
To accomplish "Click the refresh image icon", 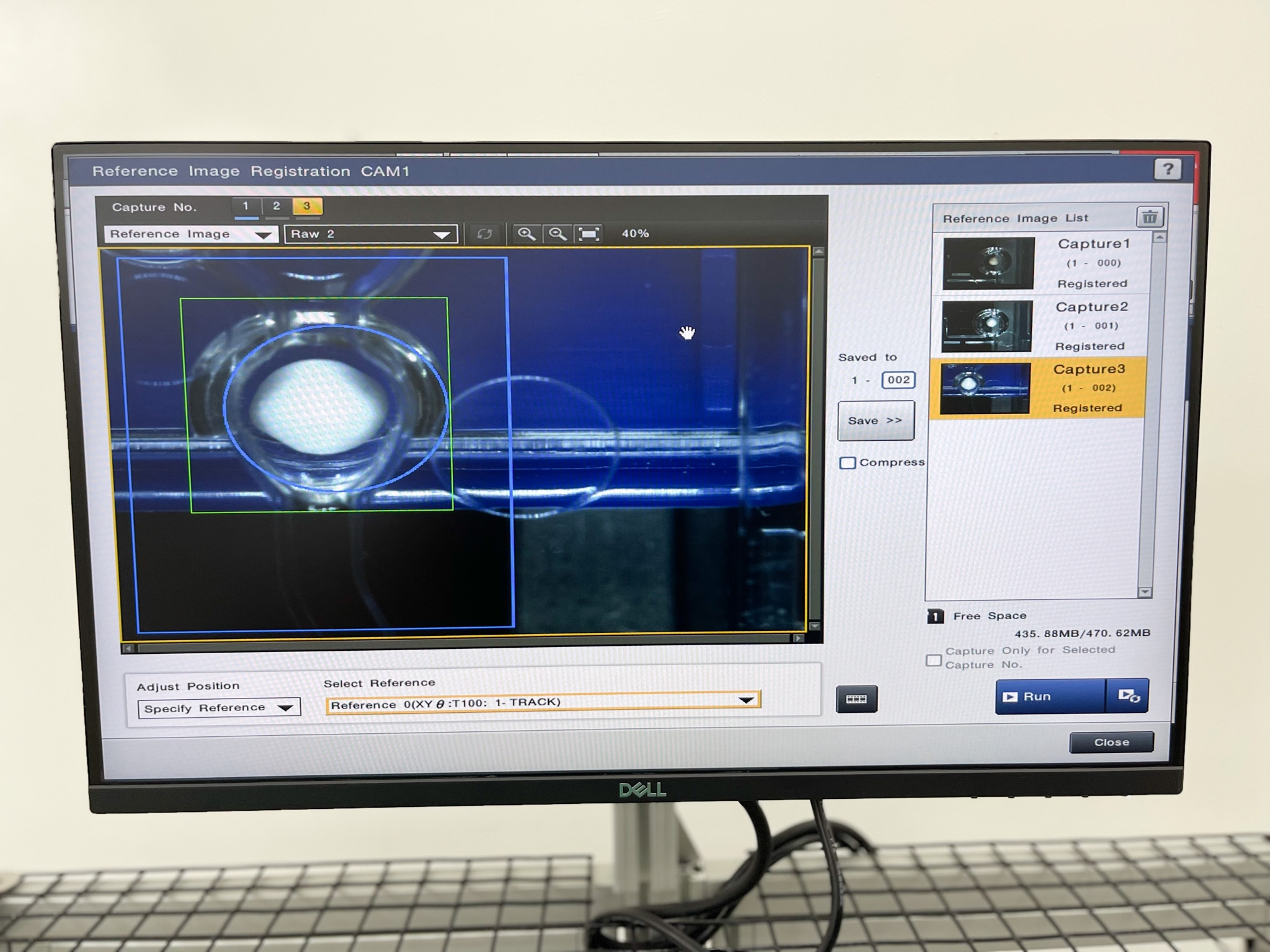I will click(484, 234).
